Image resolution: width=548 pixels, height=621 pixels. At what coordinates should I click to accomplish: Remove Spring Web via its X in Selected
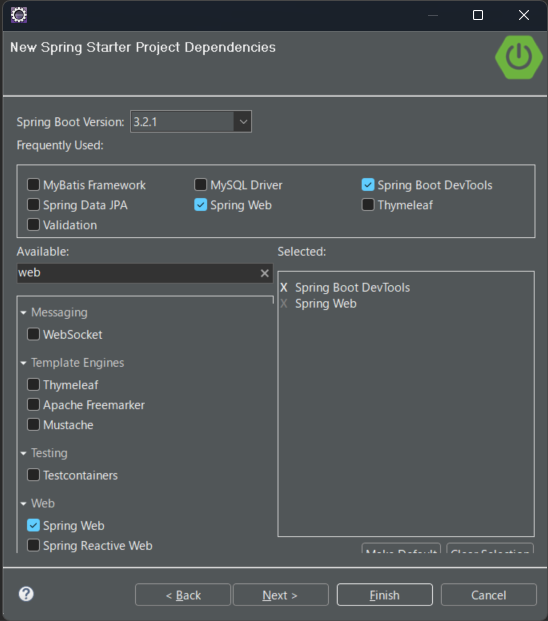284,304
